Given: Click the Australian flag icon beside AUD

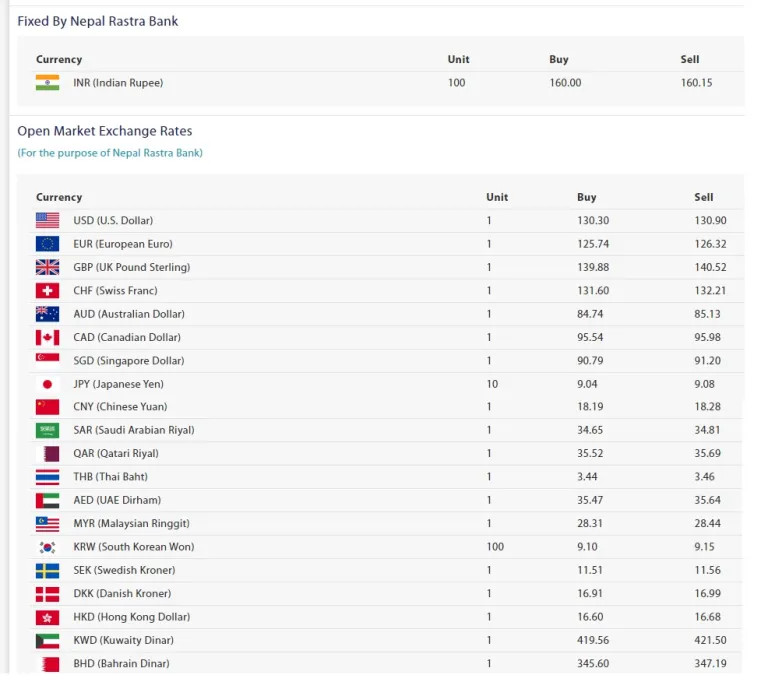Looking at the screenshot, I should [48, 314].
